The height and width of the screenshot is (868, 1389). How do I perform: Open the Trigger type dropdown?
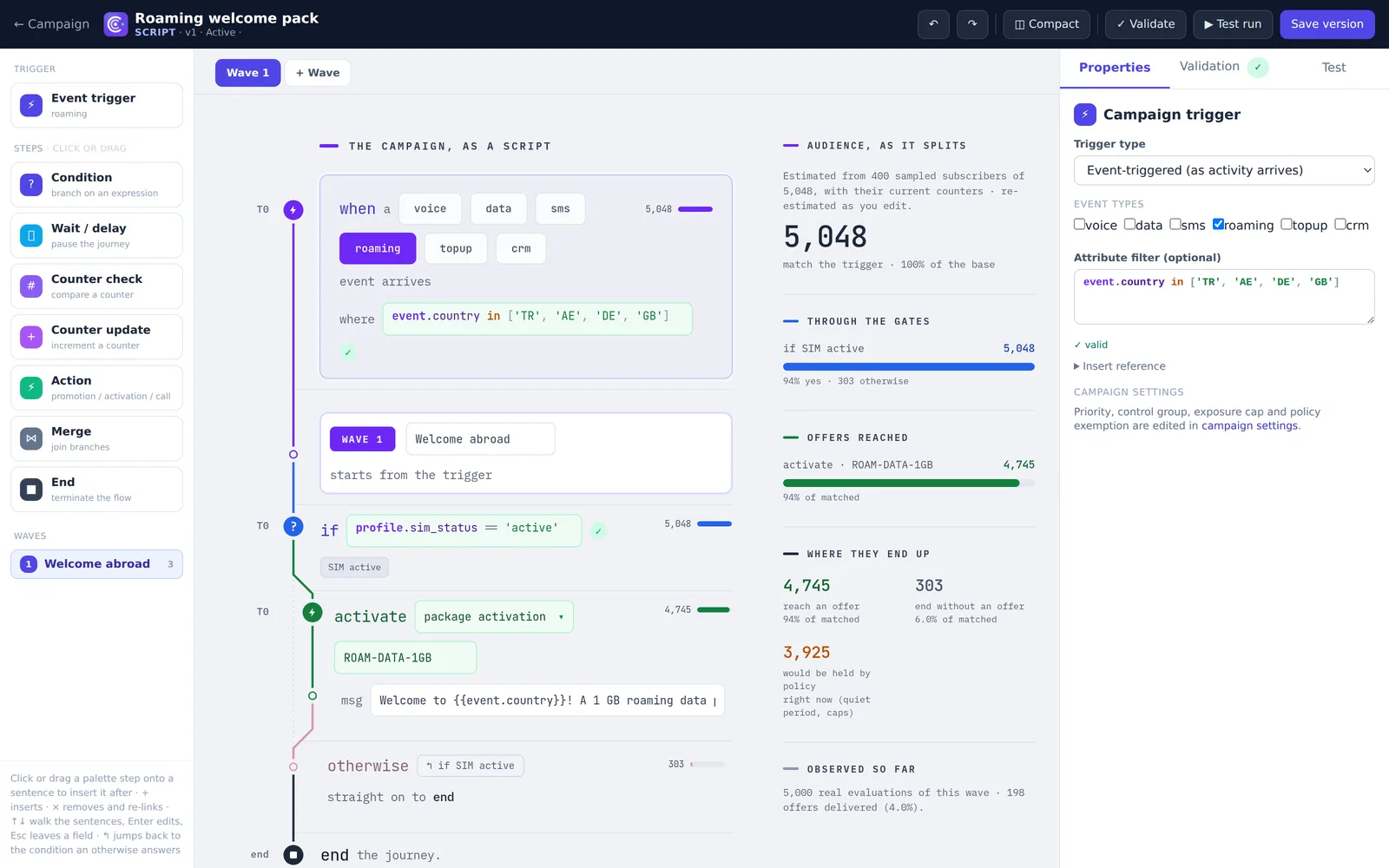click(1224, 170)
